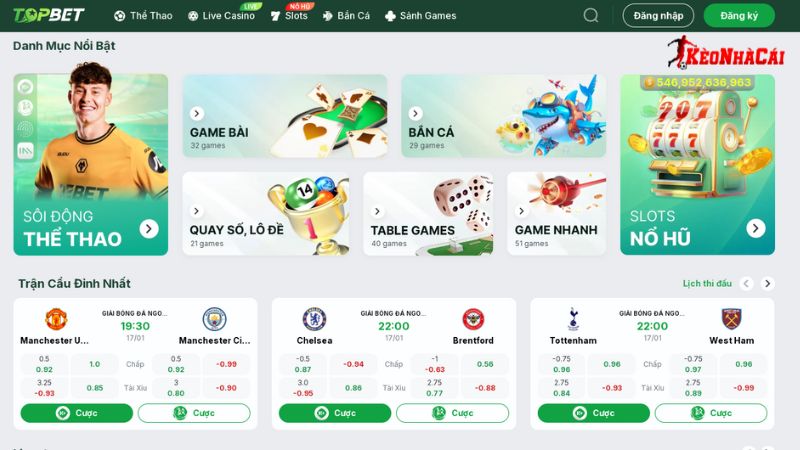Click green Cược button under Chelsea match
Viewport: 800px width, 450px height.
coord(335,413)
